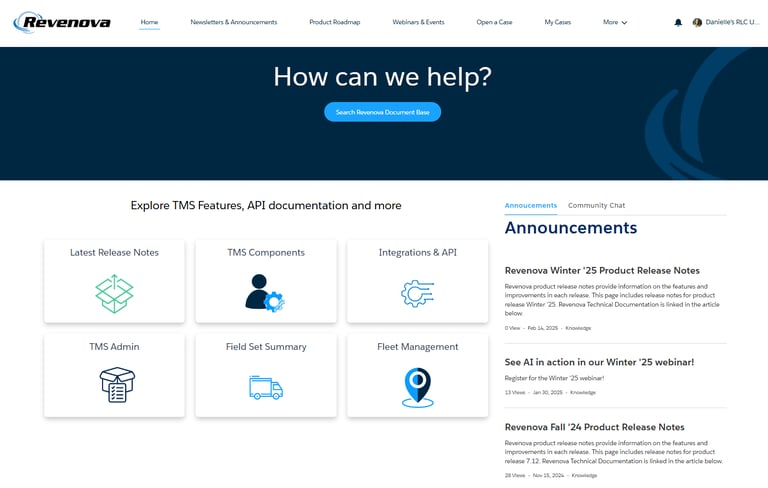This screenshot has height=488, width=768.
Task: Click the user profile avatar
Action: [697, 23]
